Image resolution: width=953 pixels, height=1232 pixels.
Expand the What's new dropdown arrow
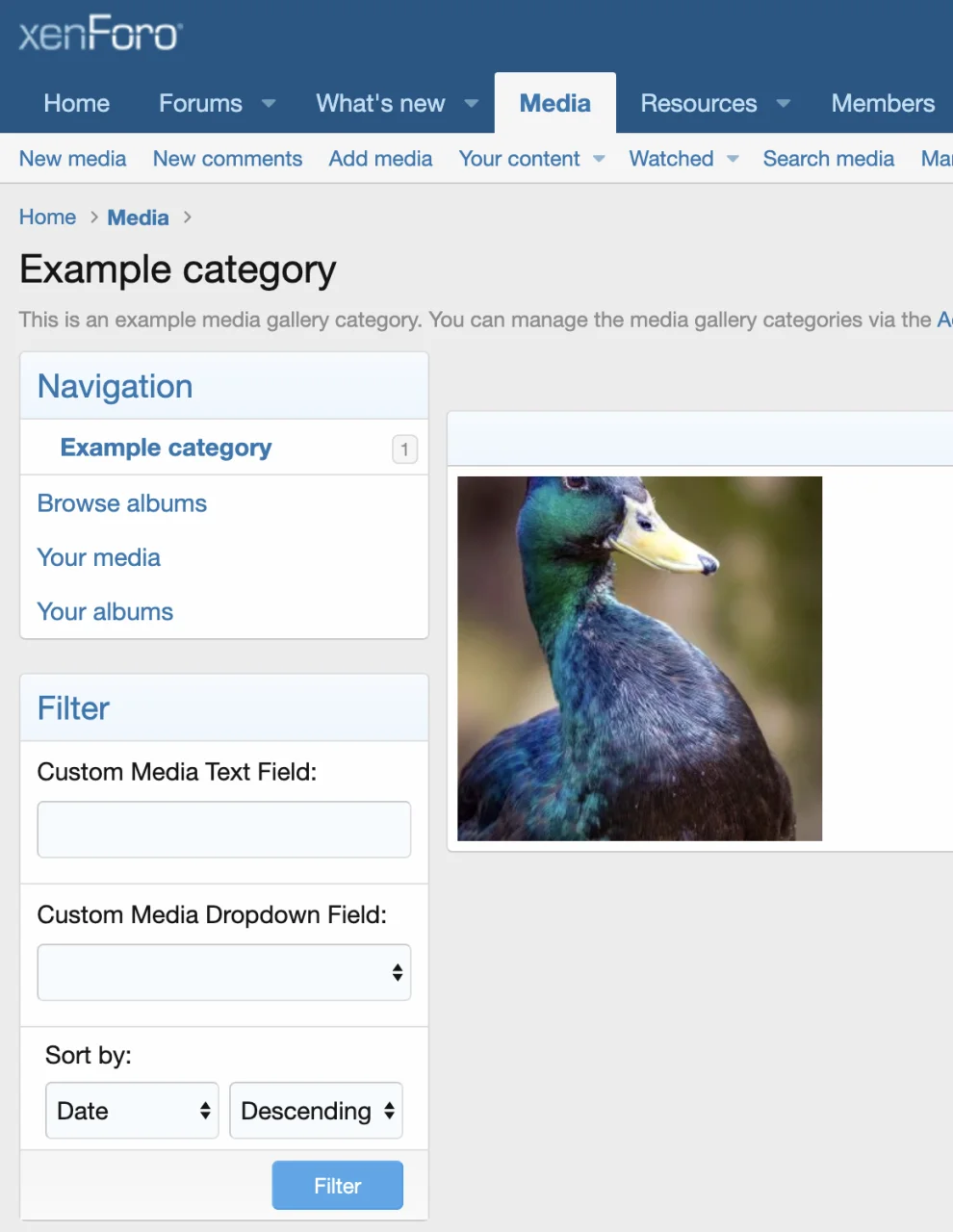[471, 103]
